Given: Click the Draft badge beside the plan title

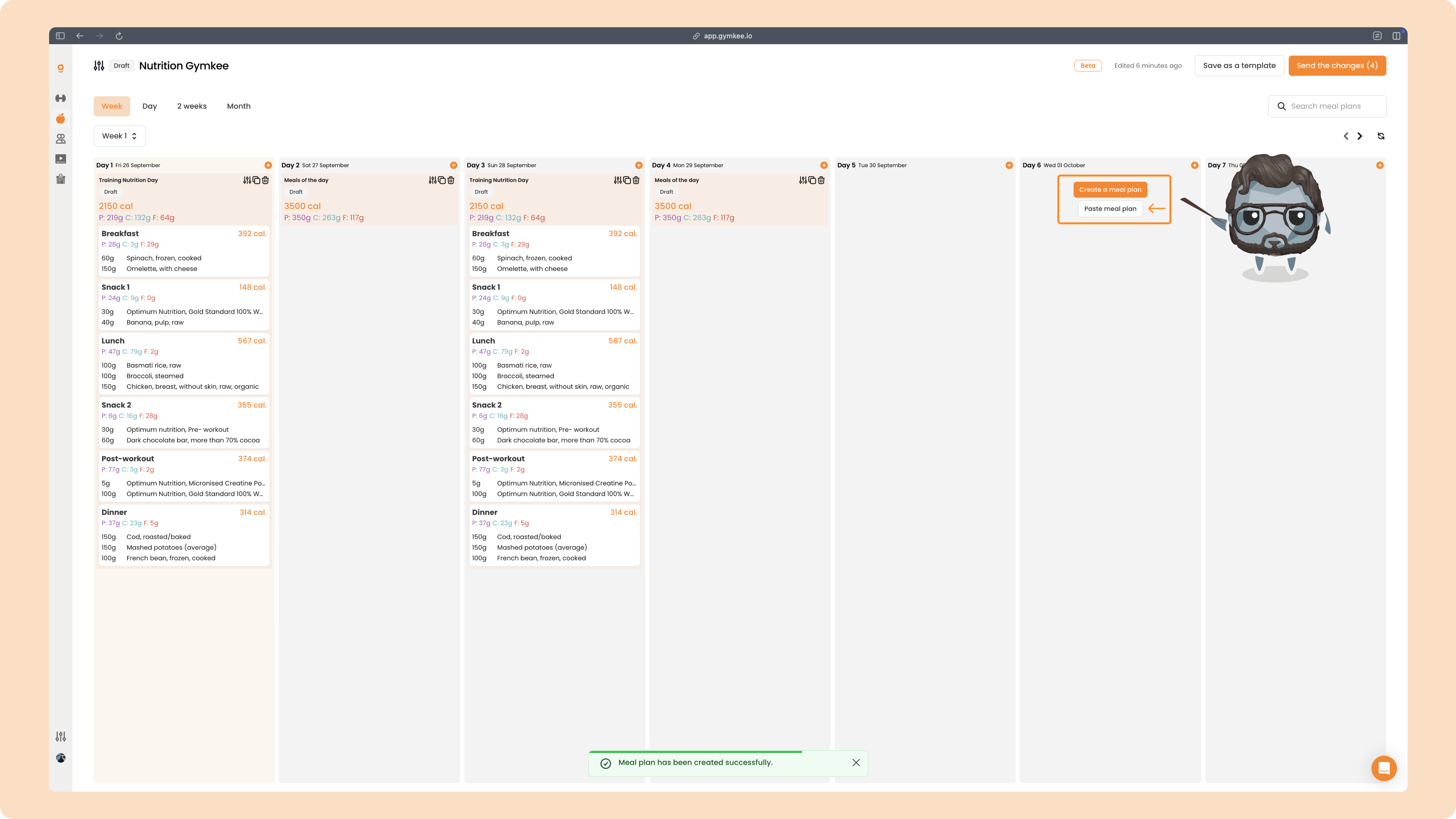Looking at the screenshot, I should point(121,66).
